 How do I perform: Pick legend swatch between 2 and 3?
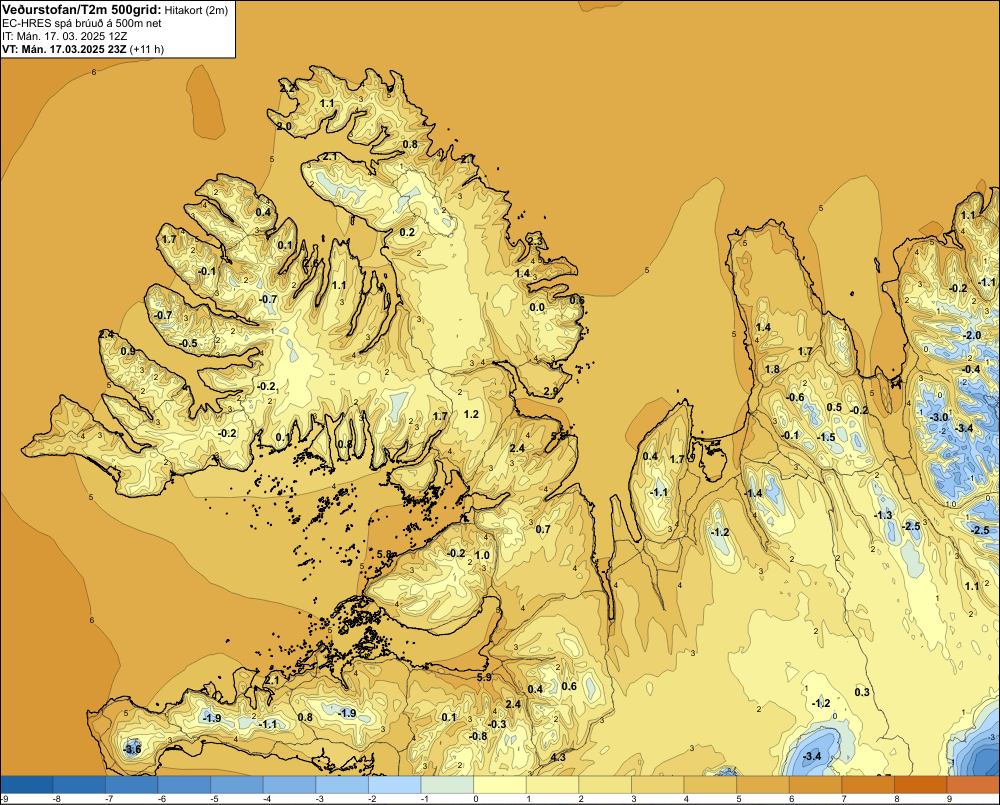[x=605, y=785]
